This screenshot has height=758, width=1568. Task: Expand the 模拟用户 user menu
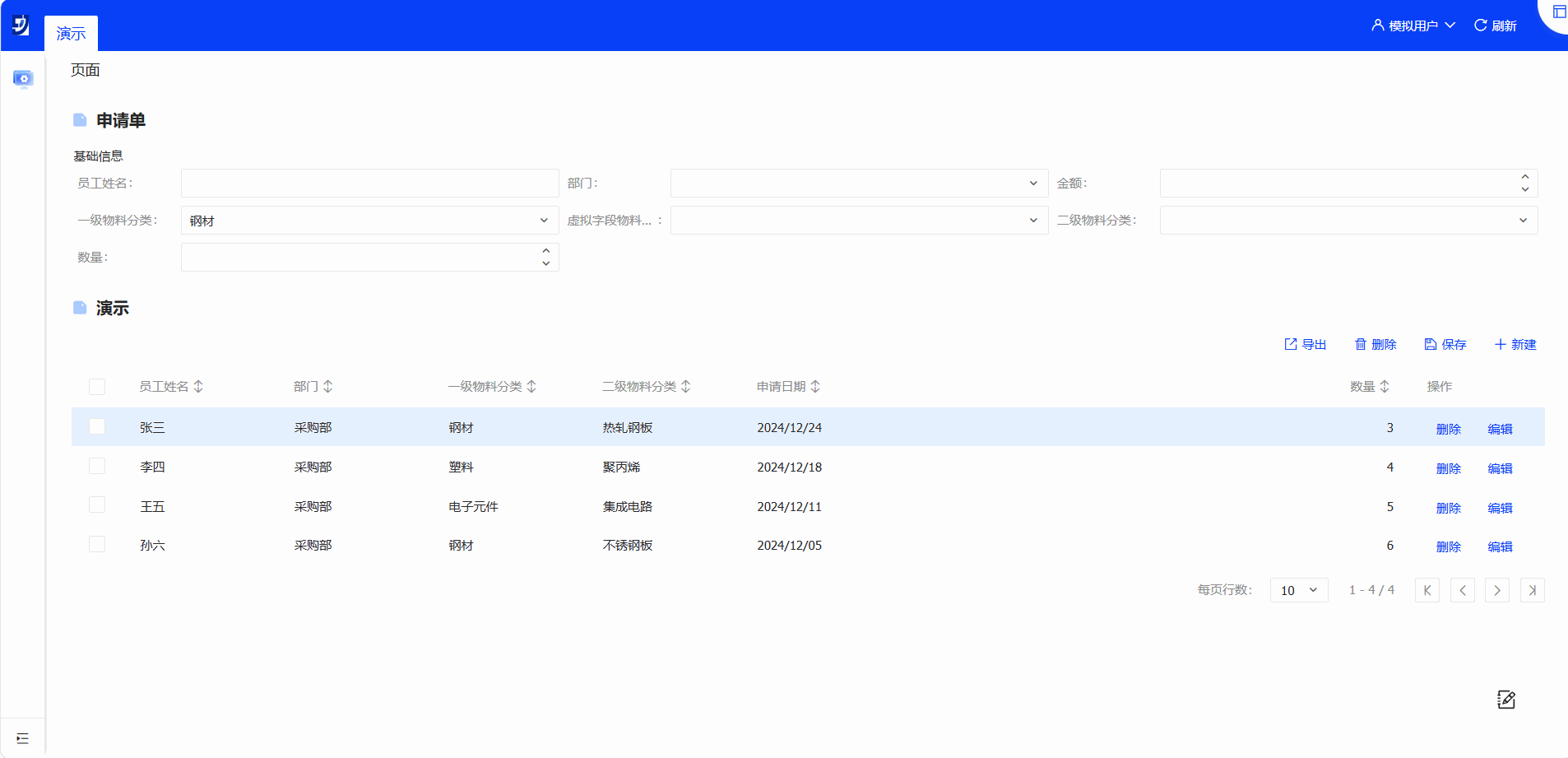[x=1413, y=26]
